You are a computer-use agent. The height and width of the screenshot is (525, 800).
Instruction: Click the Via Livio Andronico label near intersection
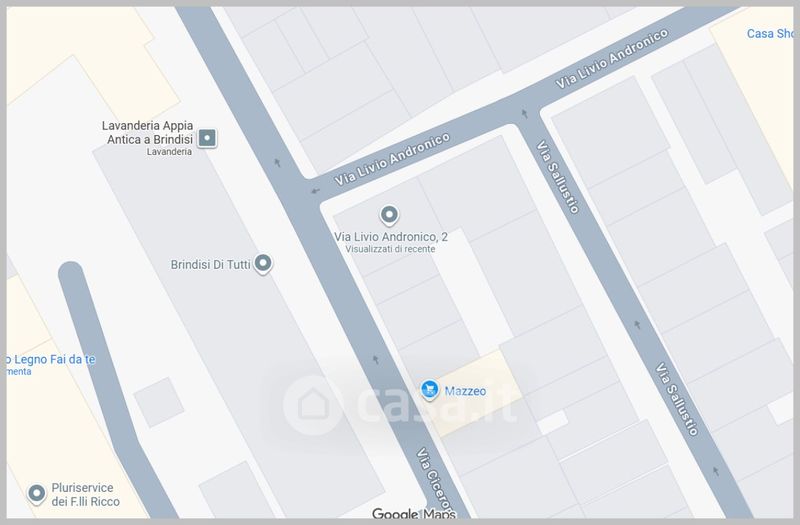click(x=392, y=159)
